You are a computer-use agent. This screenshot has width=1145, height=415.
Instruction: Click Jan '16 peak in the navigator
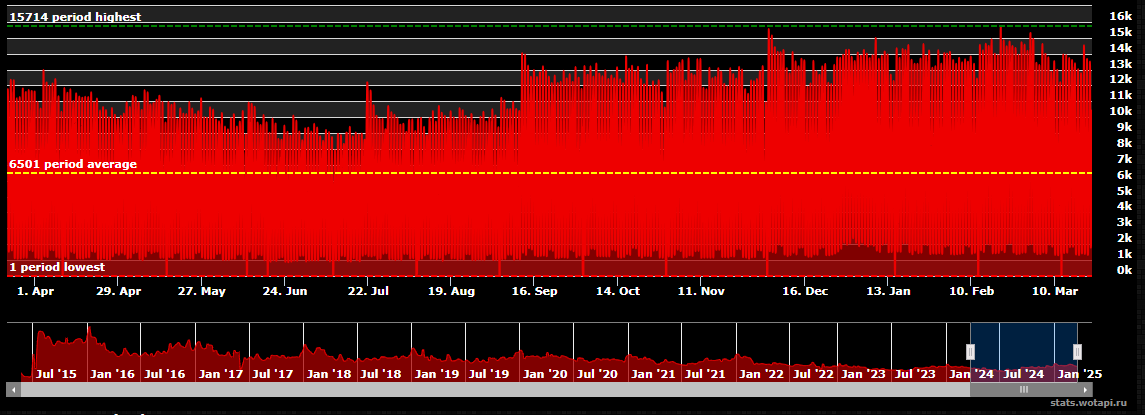(90, 331)
